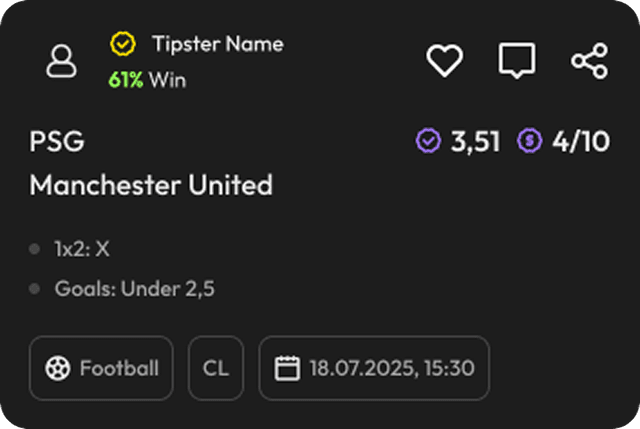Like this tip with the heart icon
This screenshot has height=429, width=640.
(x=445, y=62)
